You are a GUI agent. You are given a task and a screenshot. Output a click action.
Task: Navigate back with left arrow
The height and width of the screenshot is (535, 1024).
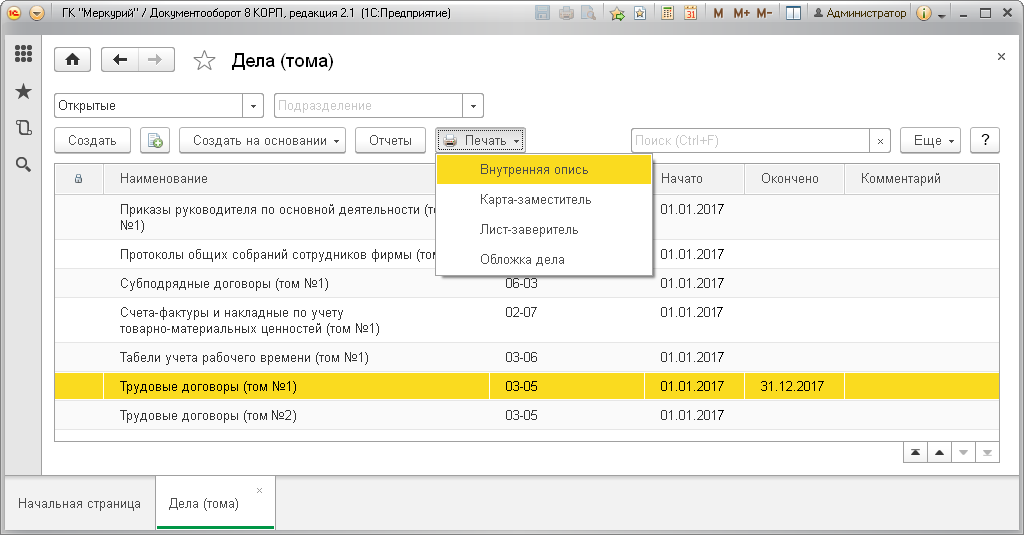point(120,60)
